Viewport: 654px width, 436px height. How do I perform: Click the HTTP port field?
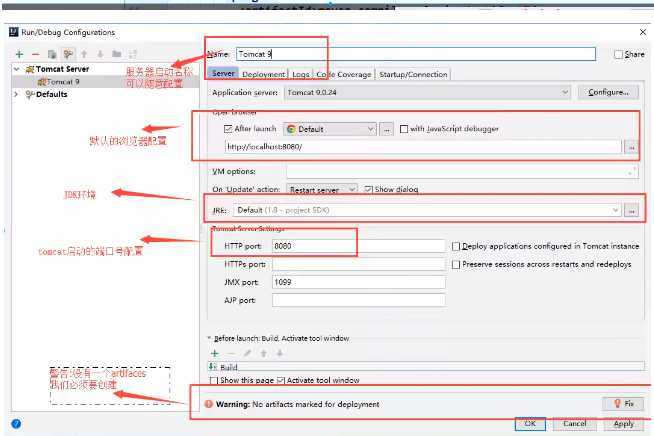359,246
